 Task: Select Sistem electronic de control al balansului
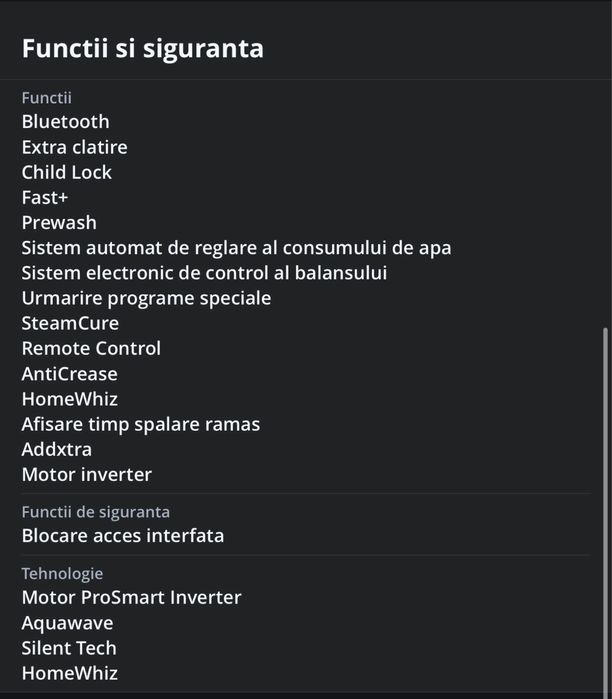pos(204,272)
